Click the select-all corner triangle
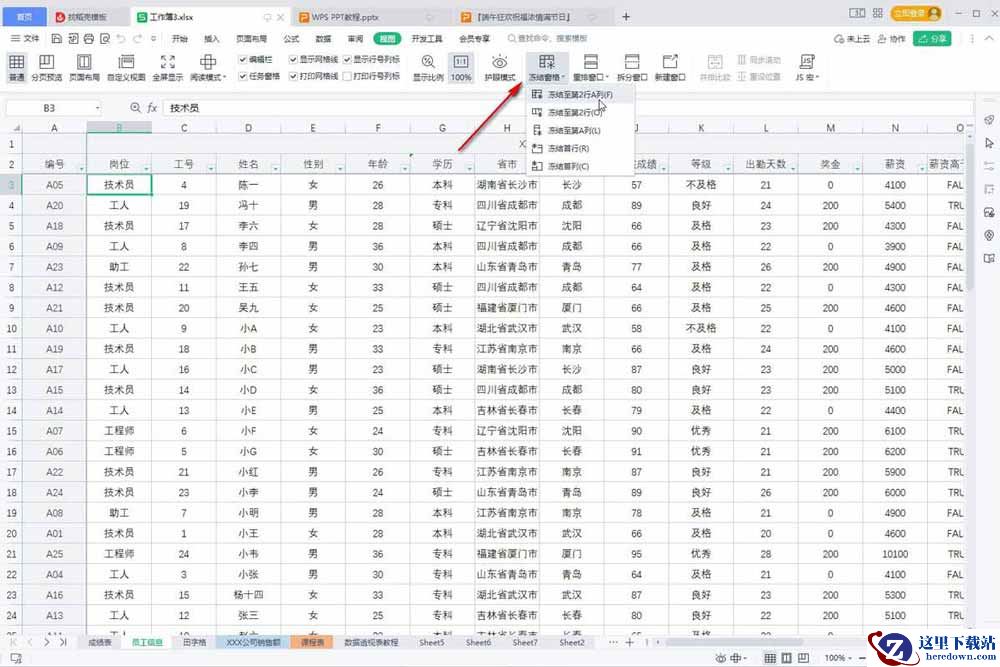This screenshot has width=1000, height=667. (16, 128)
